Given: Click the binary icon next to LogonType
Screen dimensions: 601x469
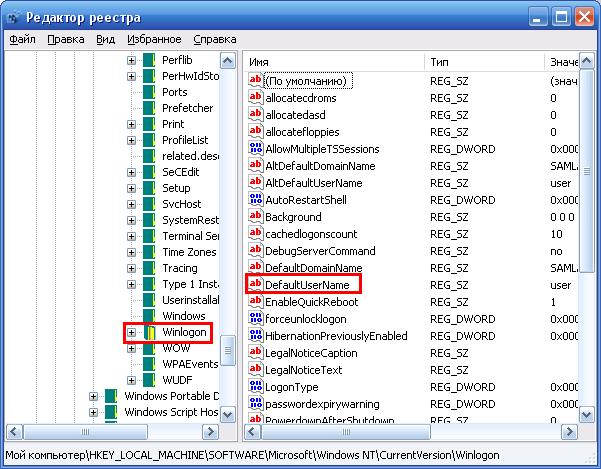Looking at the screenshot, I should point(255,387).
